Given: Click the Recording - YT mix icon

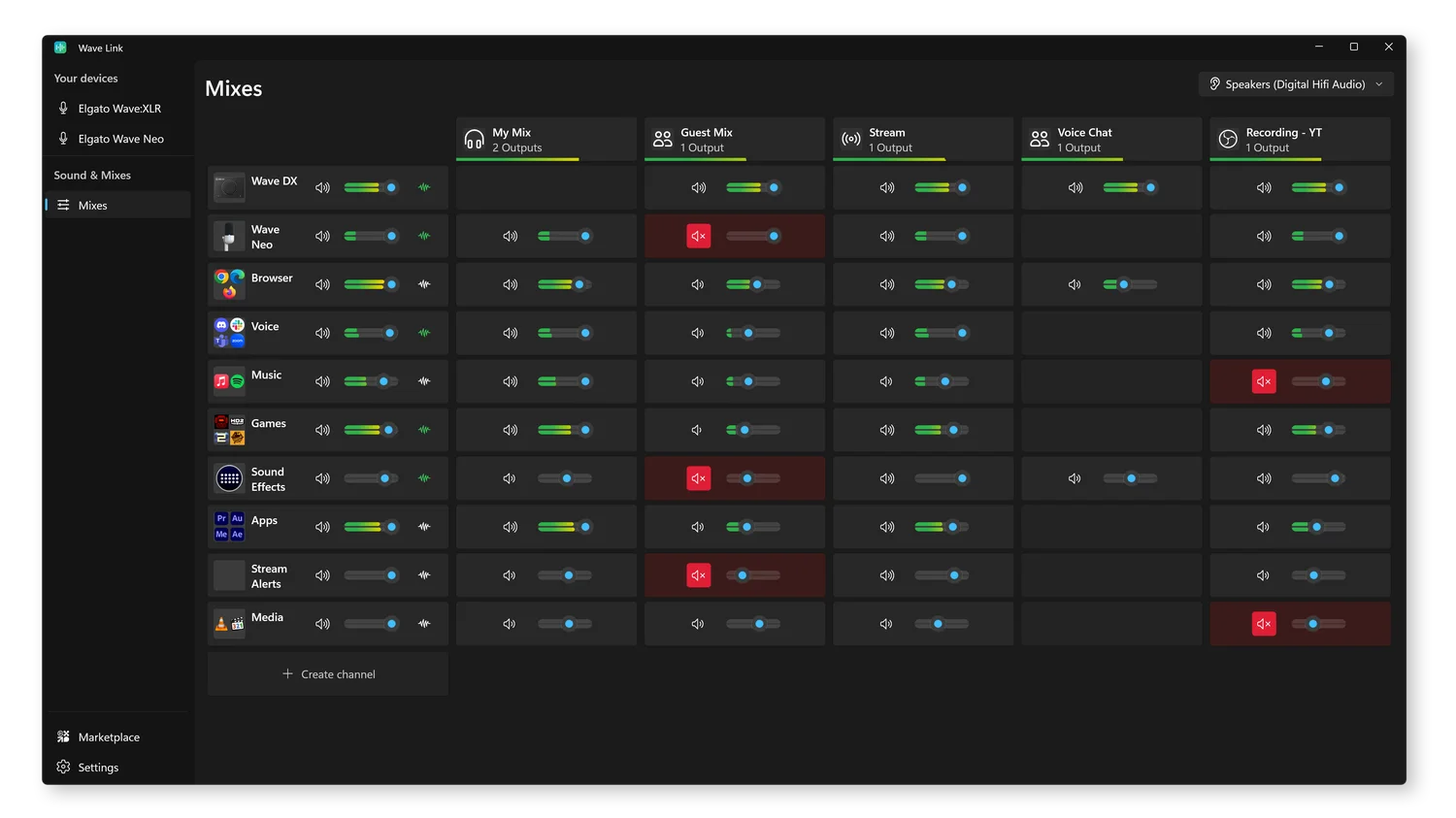Looking at the screenshot, I should point(1226,139).
